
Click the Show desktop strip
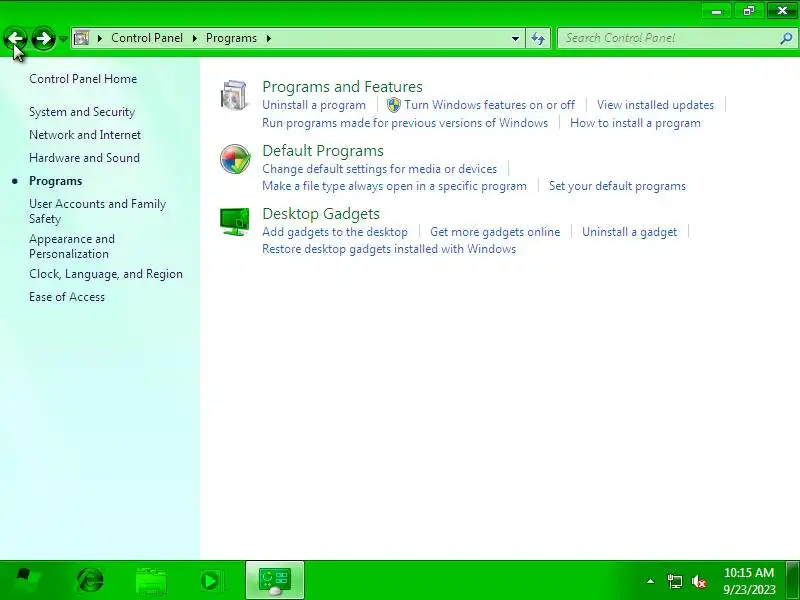click(x=792, y=580)
